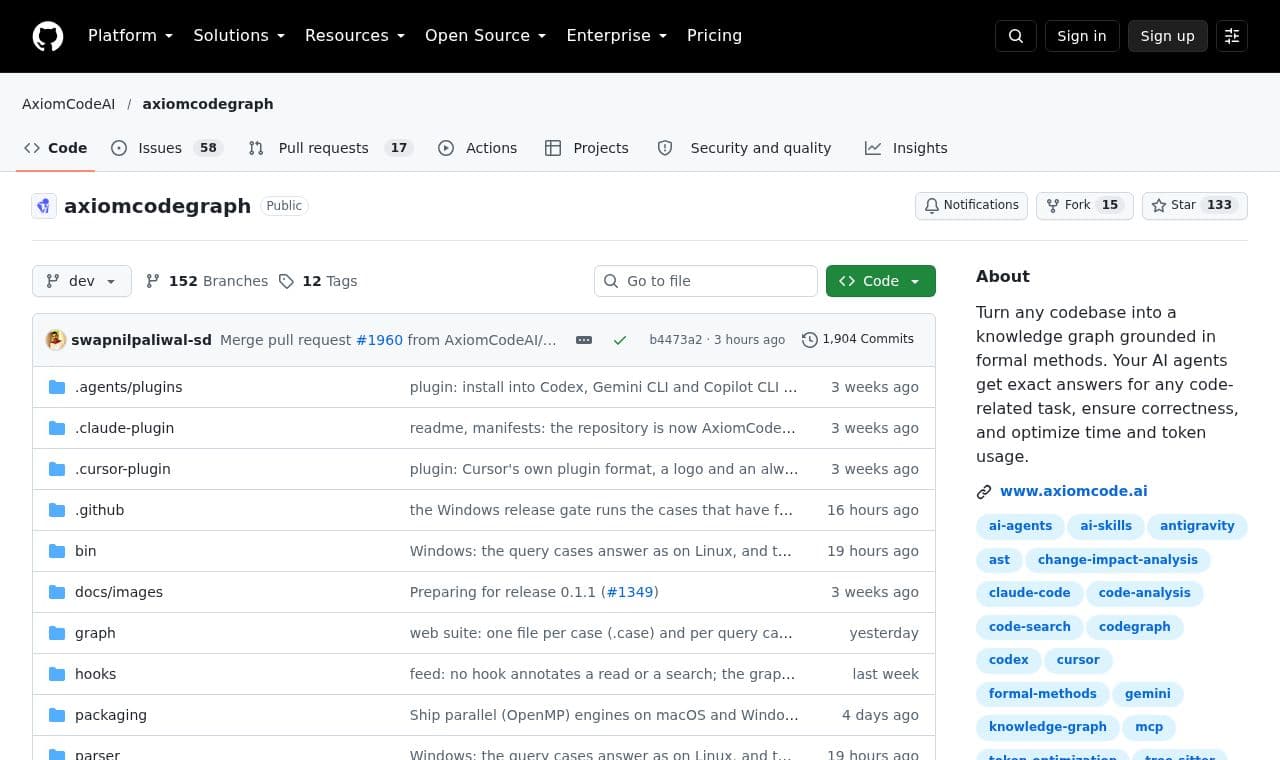The height and width of the screenshot is (760, 1280).
Task: Expand the Enterprise menu
Action: pos(617,36)
